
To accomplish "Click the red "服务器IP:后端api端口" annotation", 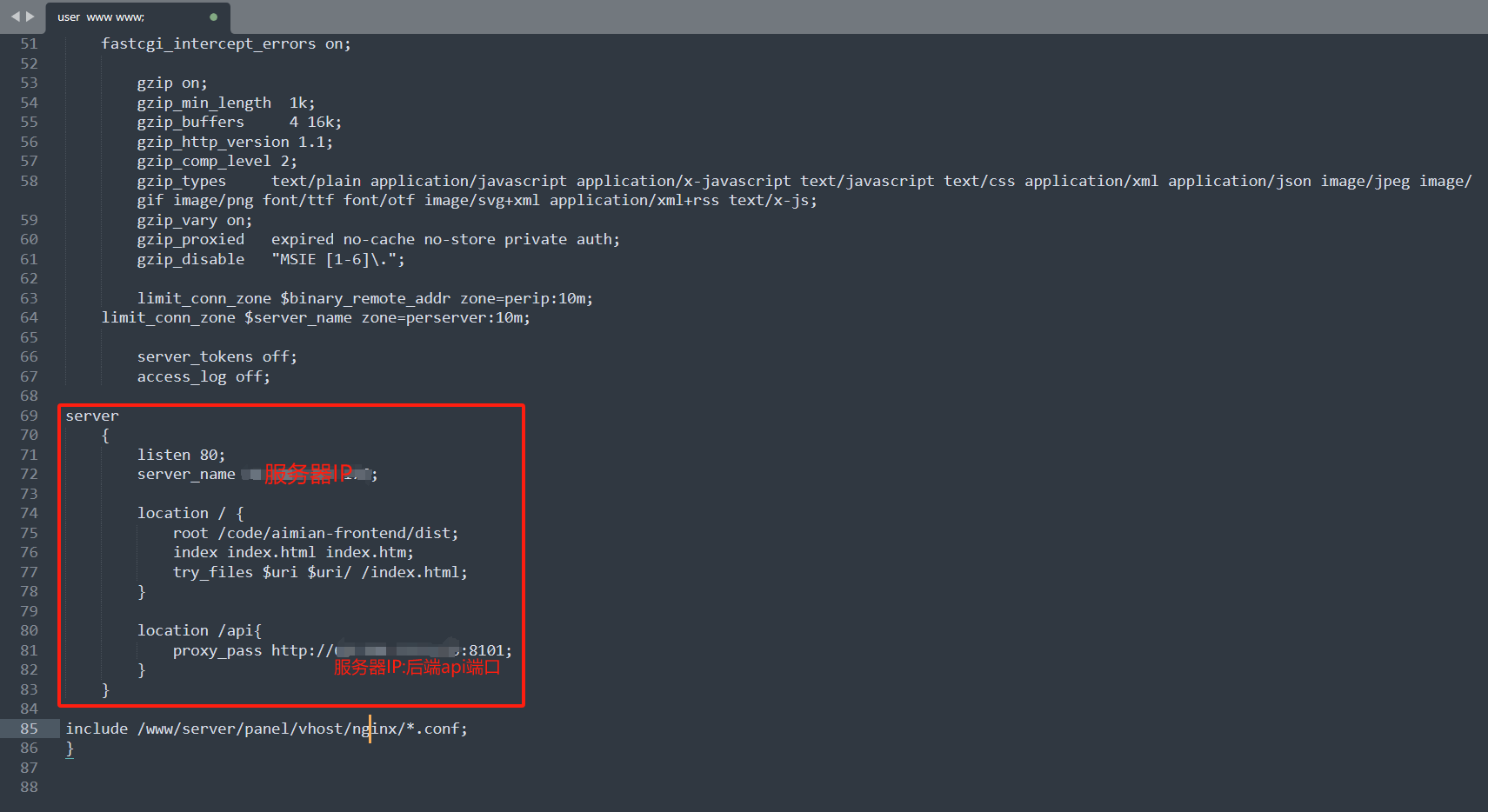I will pyautogui.click(x=417, y=667).
